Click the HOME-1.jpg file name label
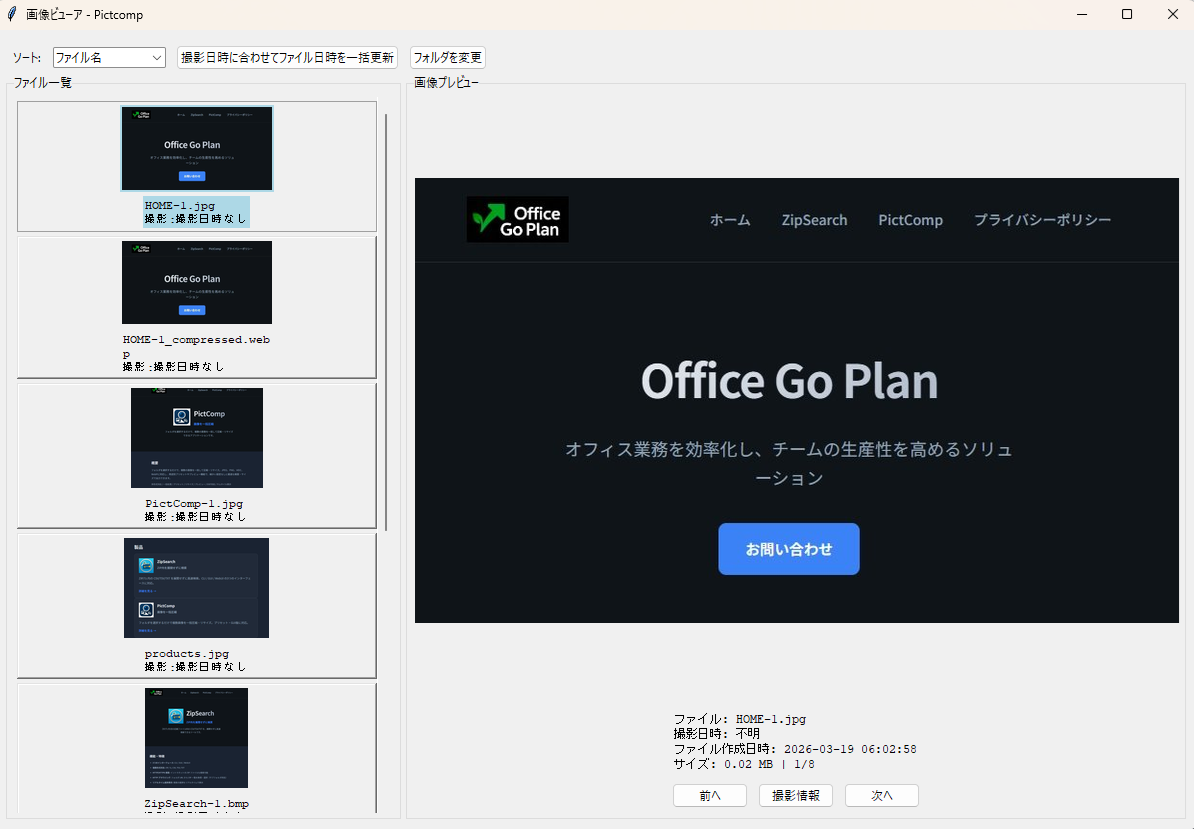Viewport: 1194px width, 829px height. [x=180, y=206]
